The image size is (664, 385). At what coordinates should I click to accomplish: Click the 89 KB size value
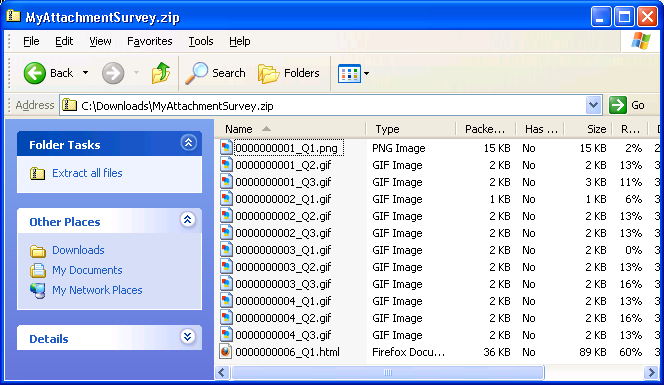[593, 352]
